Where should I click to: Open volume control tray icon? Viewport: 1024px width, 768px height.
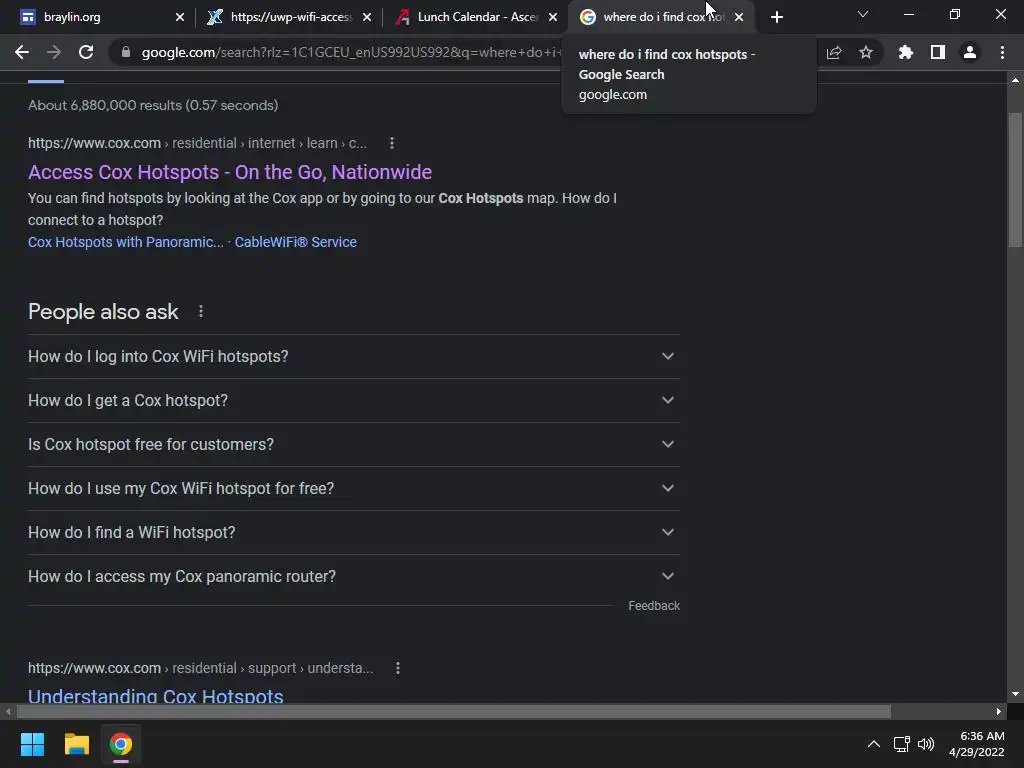(x=926, y=744)
